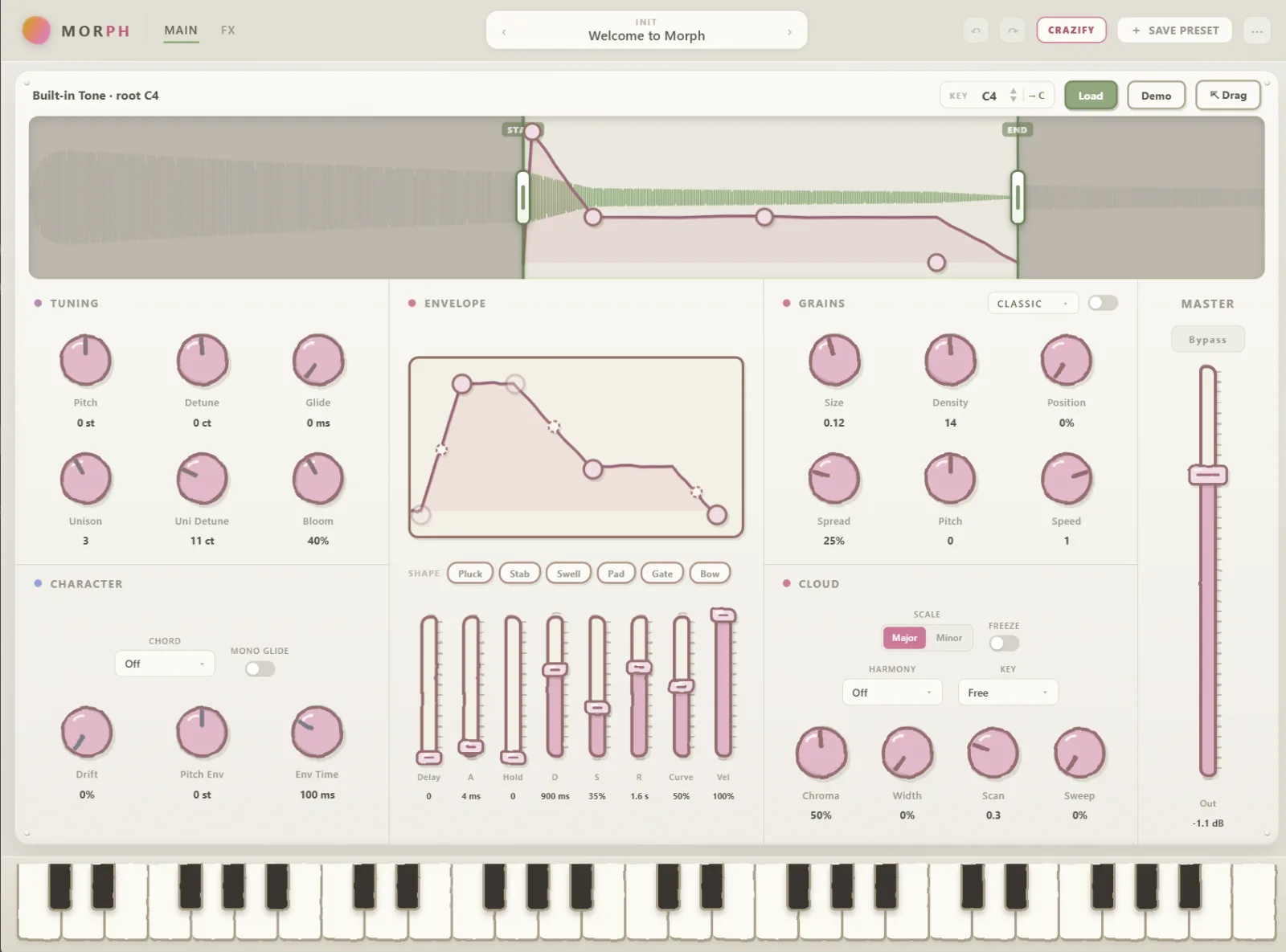This screenshot has height=952, width=1286.
Task: Go to the previous preset with left chevron
Action: tap(504, 32)
